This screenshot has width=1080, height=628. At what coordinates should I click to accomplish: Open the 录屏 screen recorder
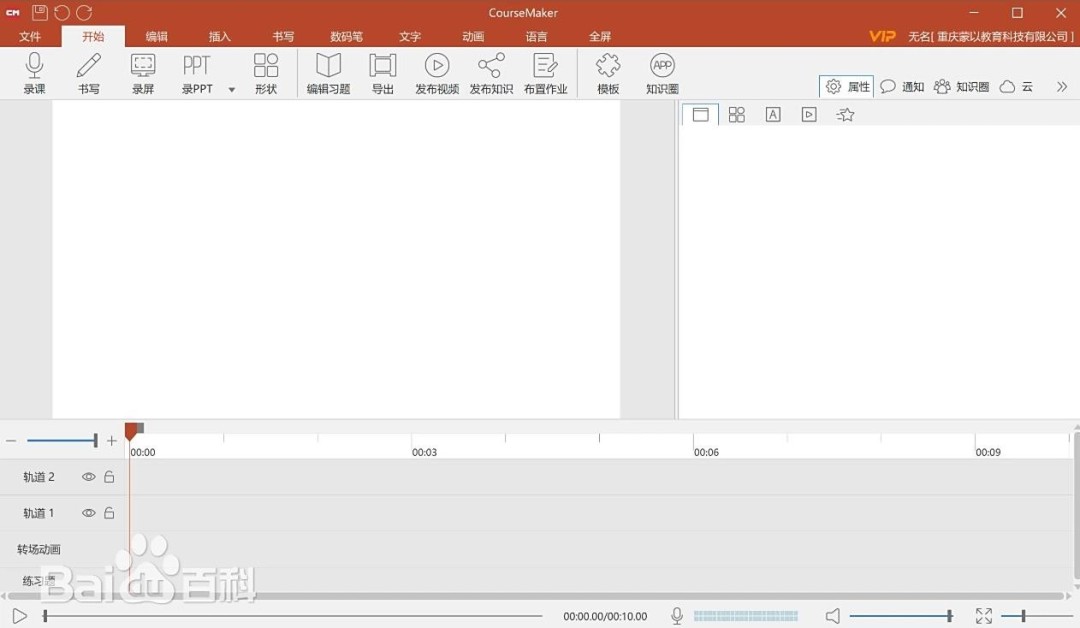142,72
